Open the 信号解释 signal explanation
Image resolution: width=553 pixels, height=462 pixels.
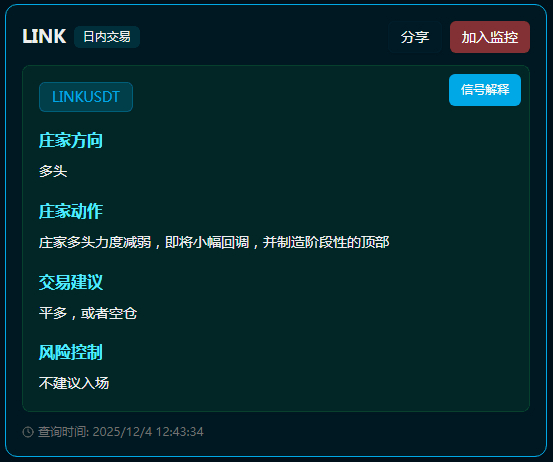(x=485, y=90)
